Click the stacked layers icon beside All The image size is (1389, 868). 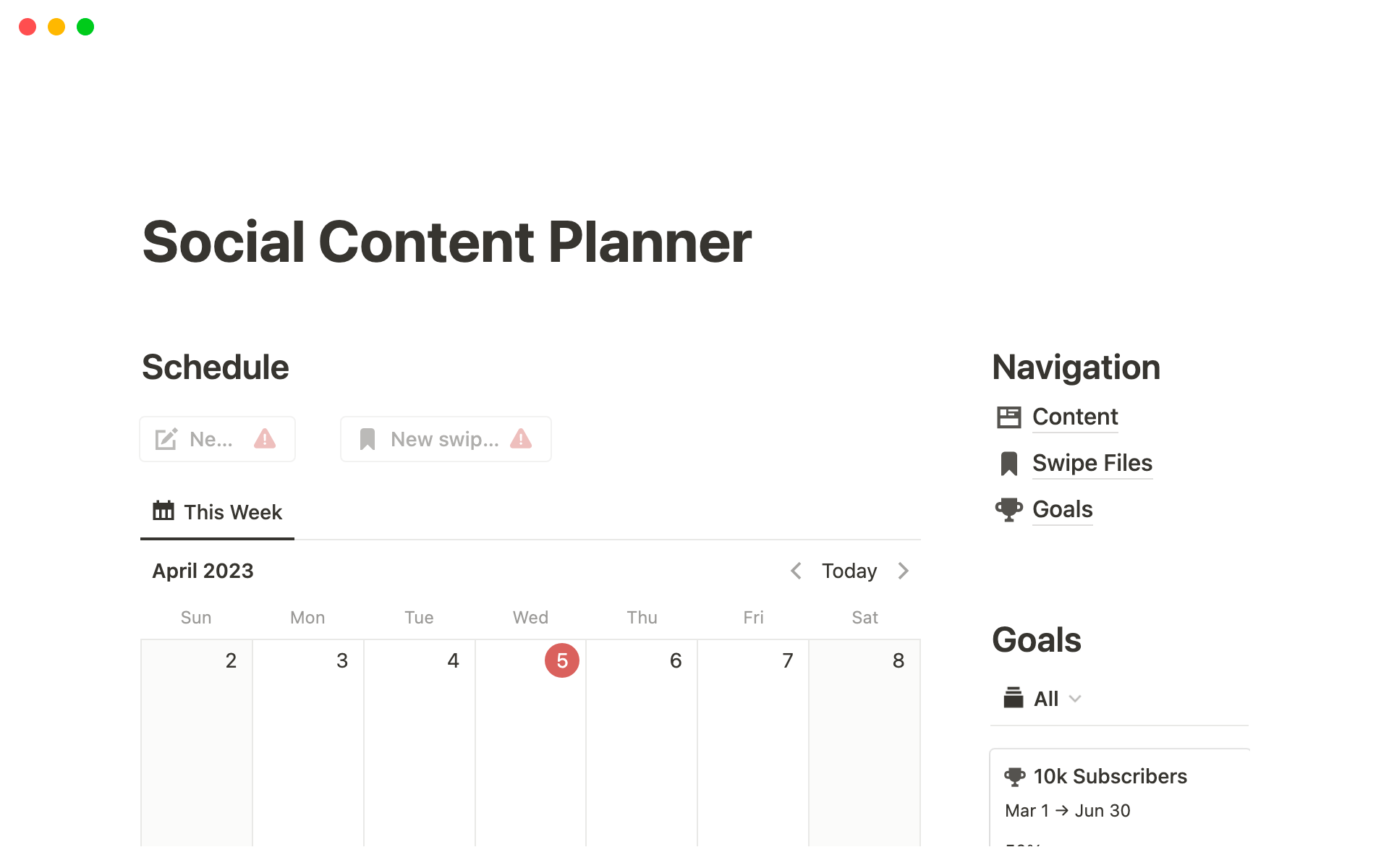click(x=1014, y=698)
